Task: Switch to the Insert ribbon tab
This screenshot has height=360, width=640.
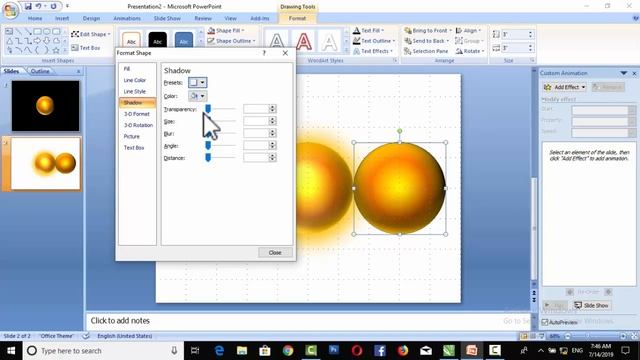Action: [x=62, y=18]
